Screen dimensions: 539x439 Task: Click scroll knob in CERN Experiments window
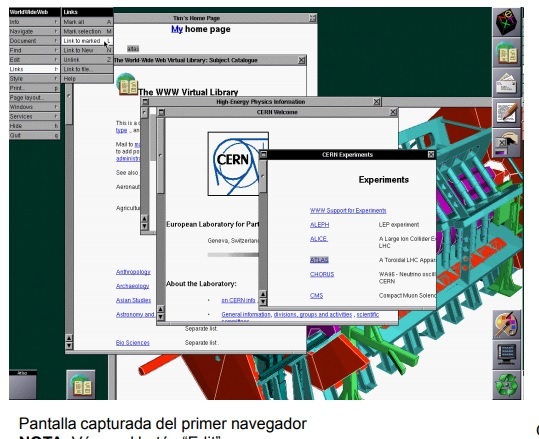[263, 176]
